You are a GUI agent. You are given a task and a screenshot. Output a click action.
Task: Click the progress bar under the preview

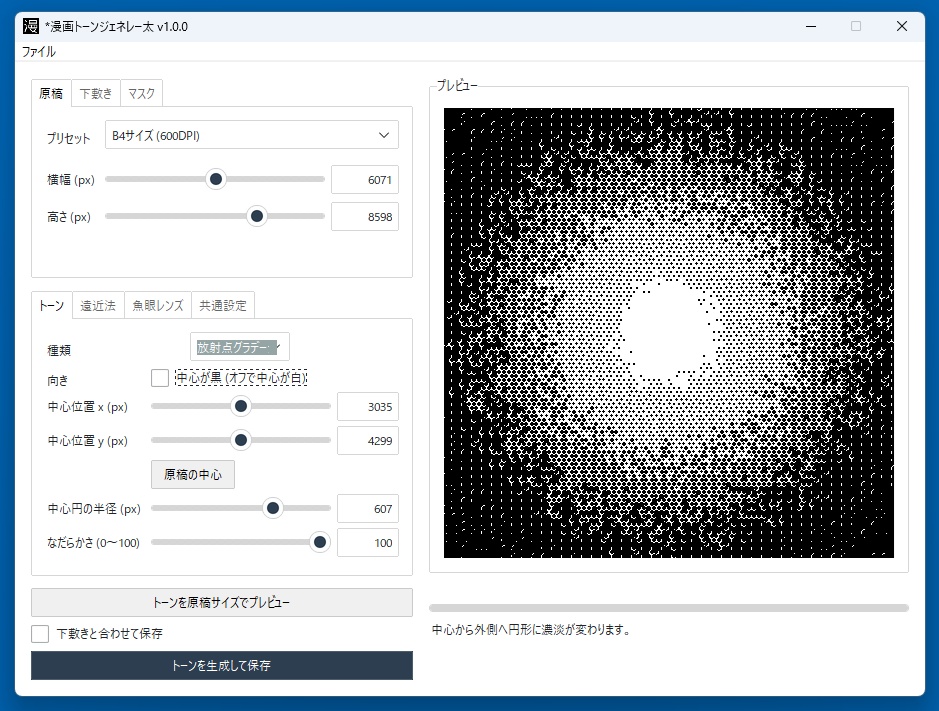click(669, 608)
